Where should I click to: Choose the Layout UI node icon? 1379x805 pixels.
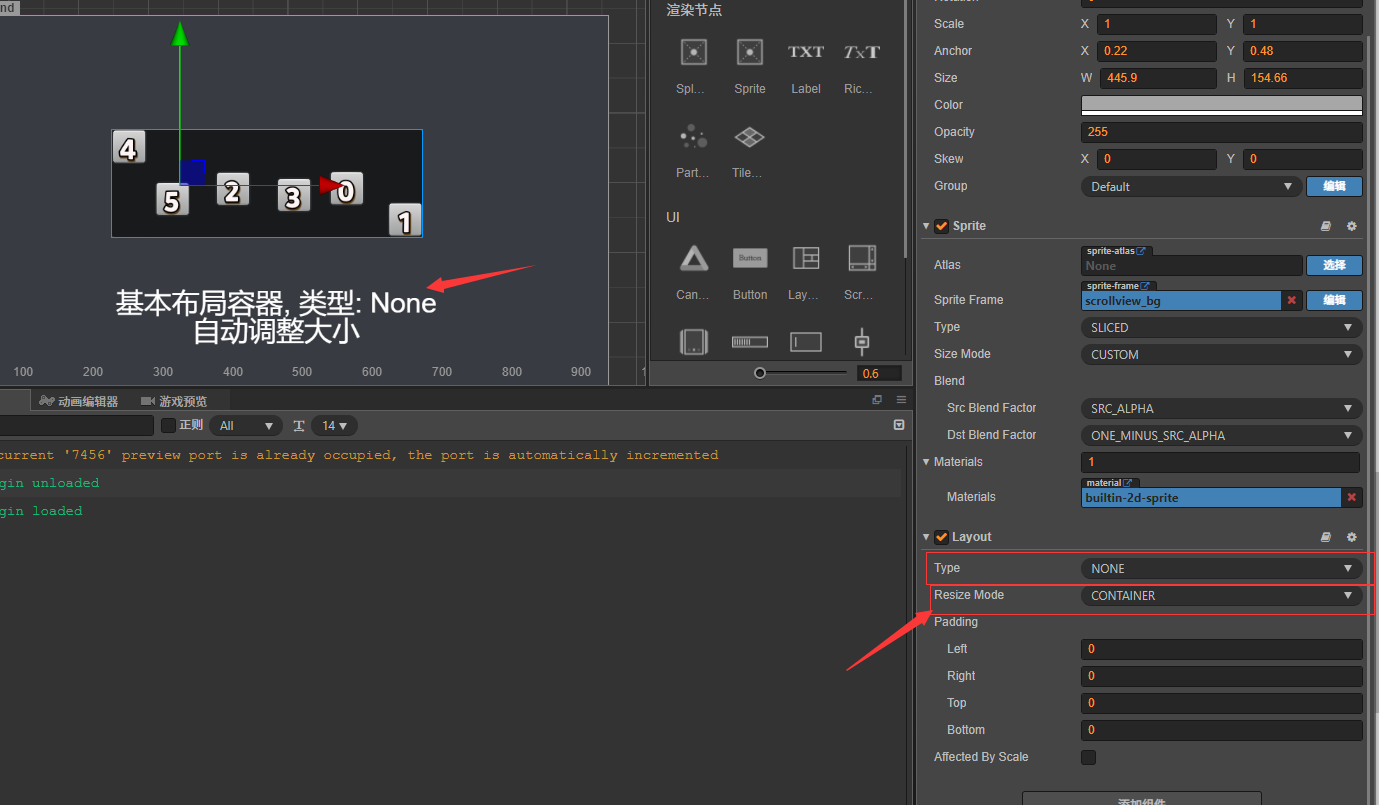806,258
